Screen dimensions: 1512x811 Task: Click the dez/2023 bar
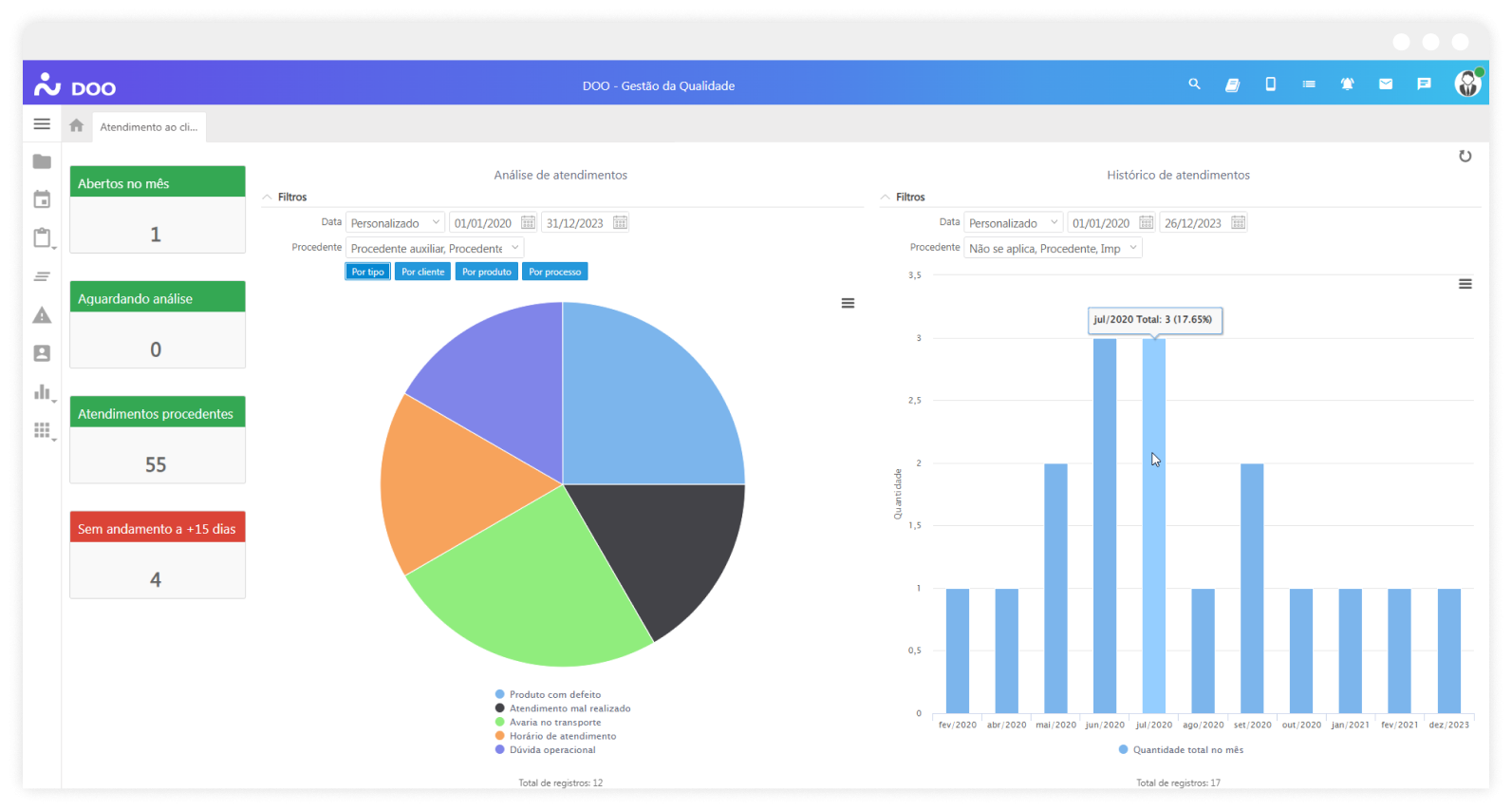click(1448, 651)
